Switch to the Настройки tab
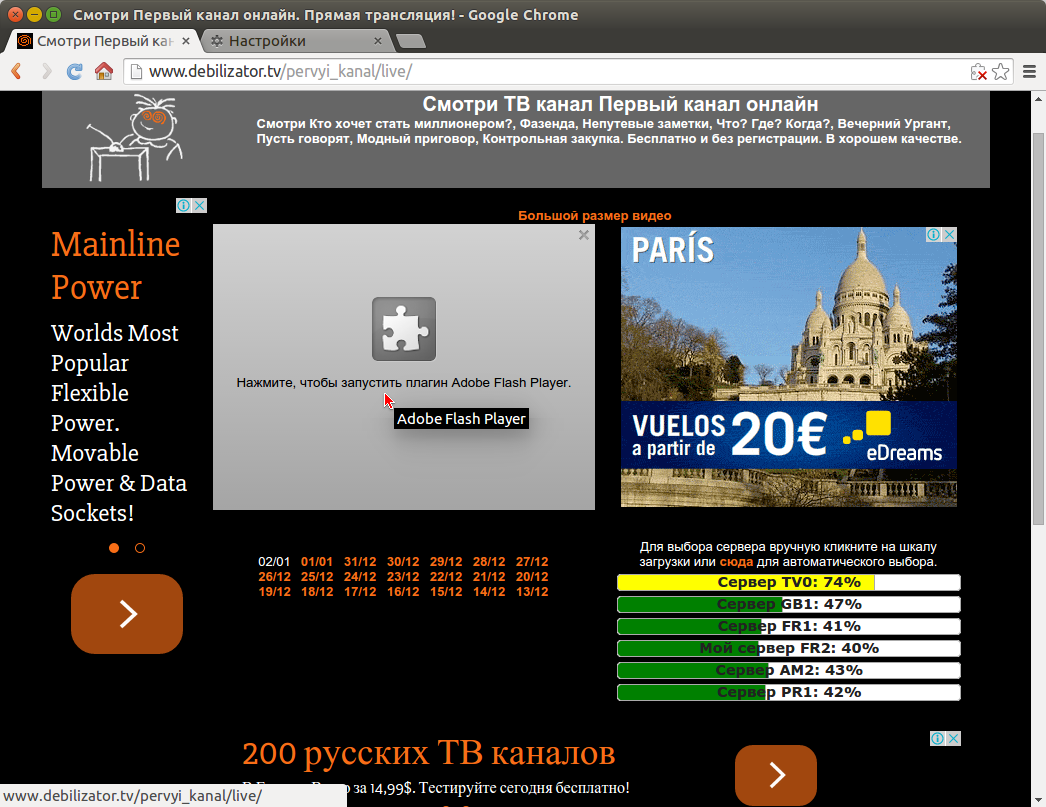Viewport: 1046px width, 807px height. (296, 41)
